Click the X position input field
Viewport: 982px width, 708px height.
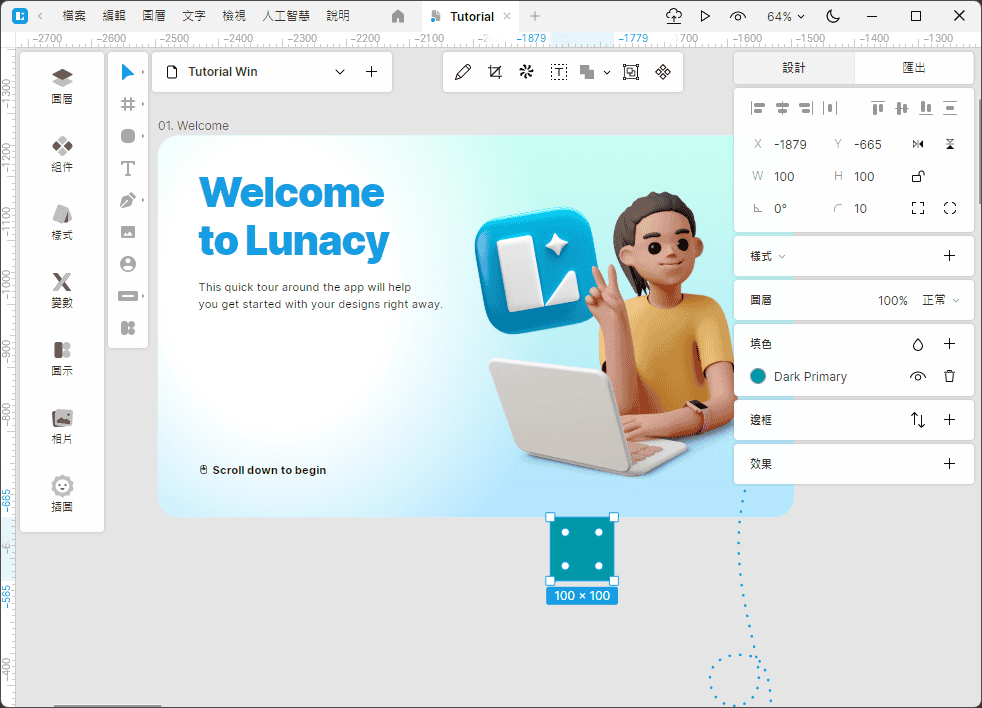click(x=794, y=144)
